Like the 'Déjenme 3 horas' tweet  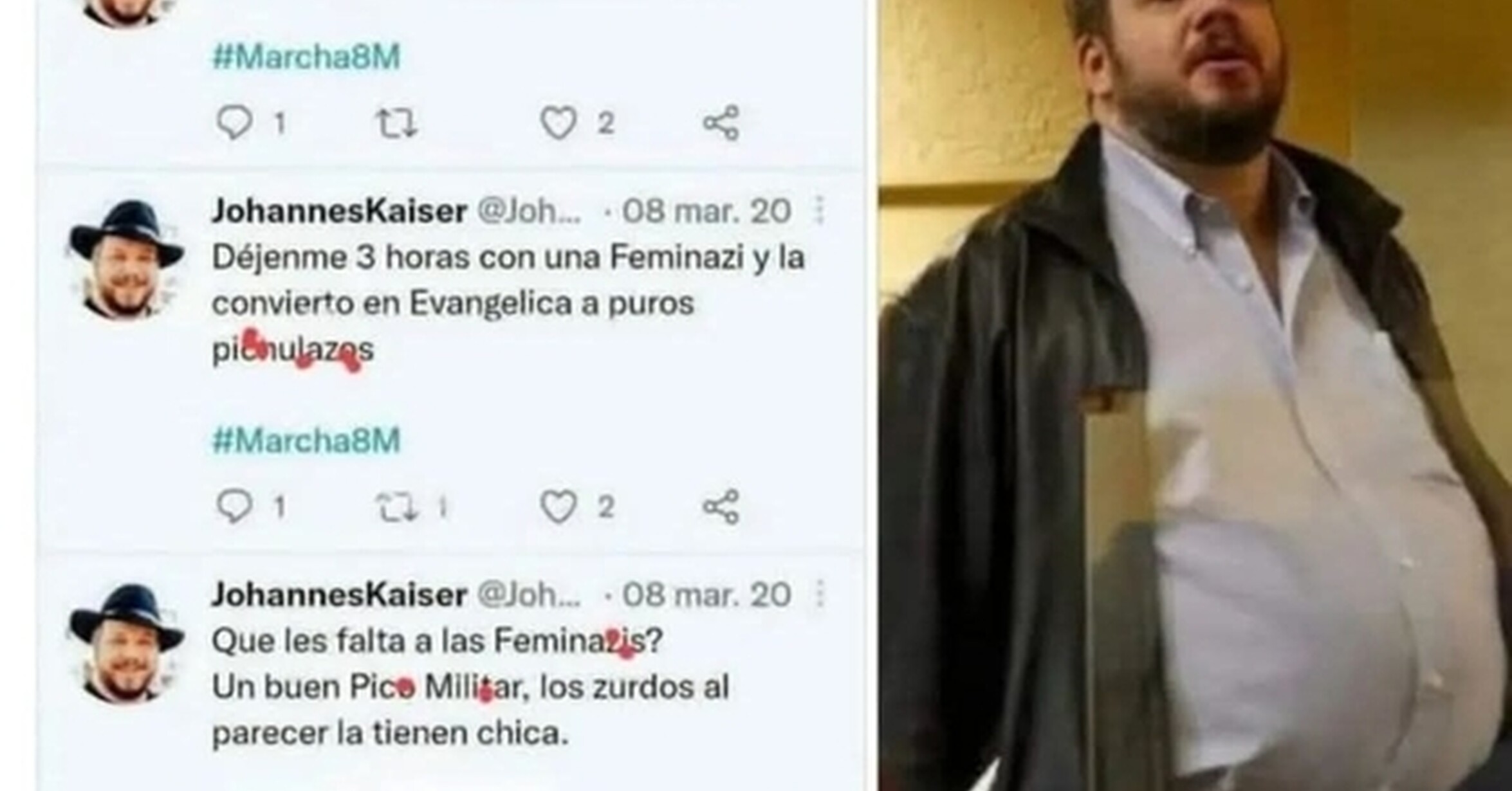[558, 507]
